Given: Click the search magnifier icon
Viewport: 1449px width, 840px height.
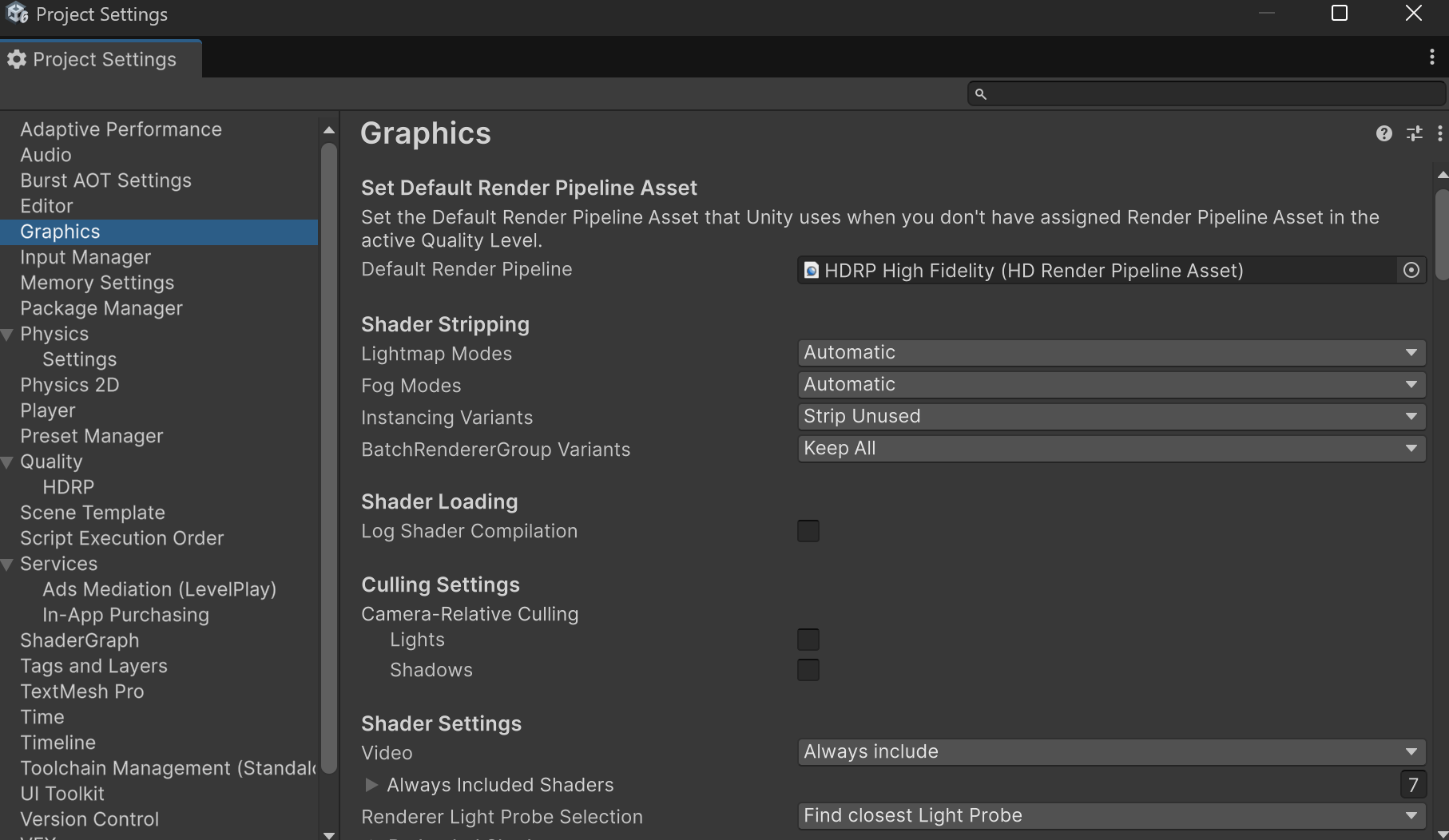Looking at the screenshot, I should pos(981,94).
